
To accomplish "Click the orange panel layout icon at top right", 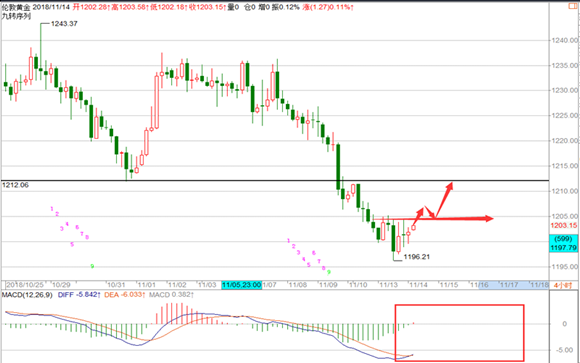I will (x=573, y=6).
